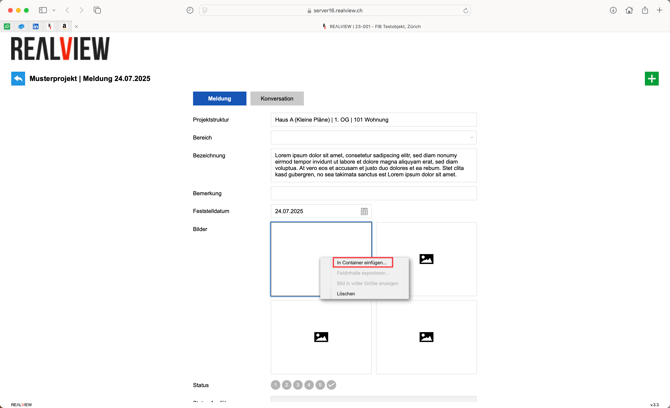Viewport: 670px width, 408px height.
Task: Open the Realview pinned tab favicon
Action: pos(50,26)
